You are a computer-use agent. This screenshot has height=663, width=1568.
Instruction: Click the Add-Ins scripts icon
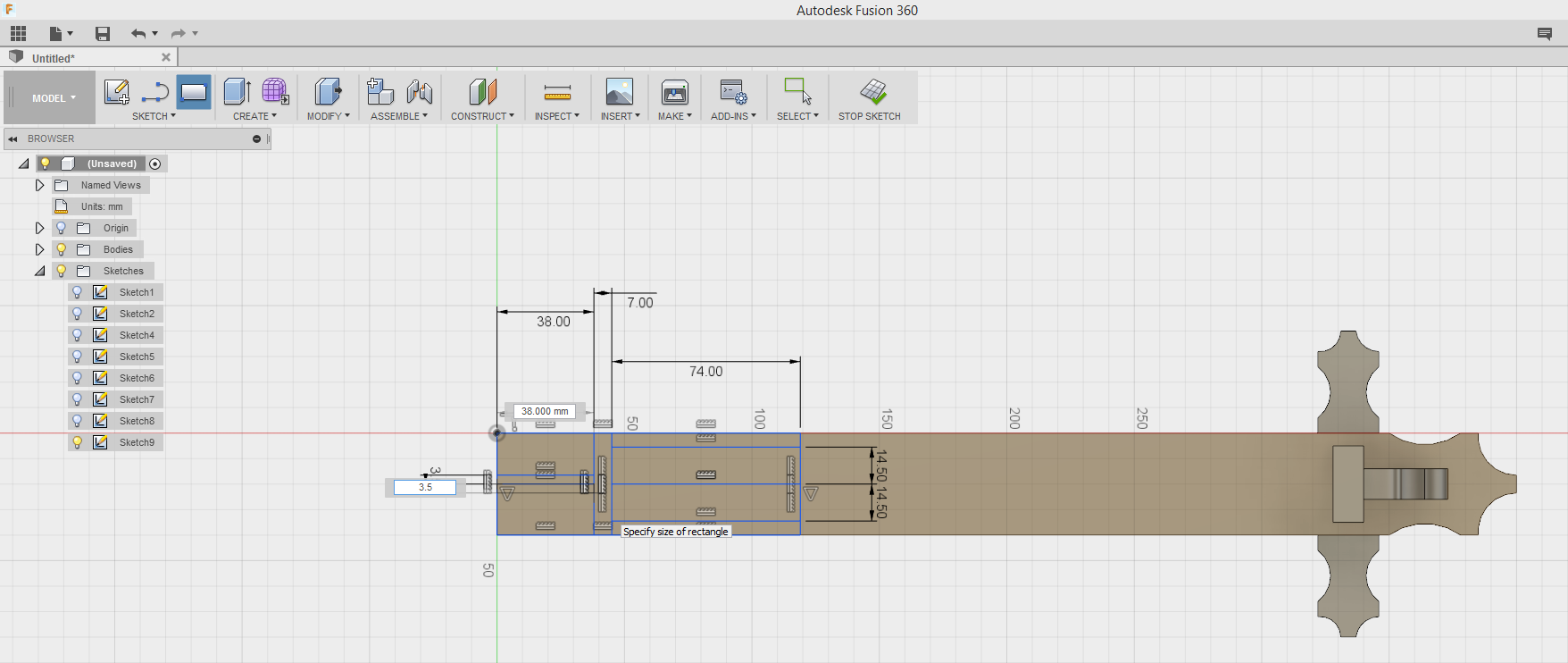734,91
